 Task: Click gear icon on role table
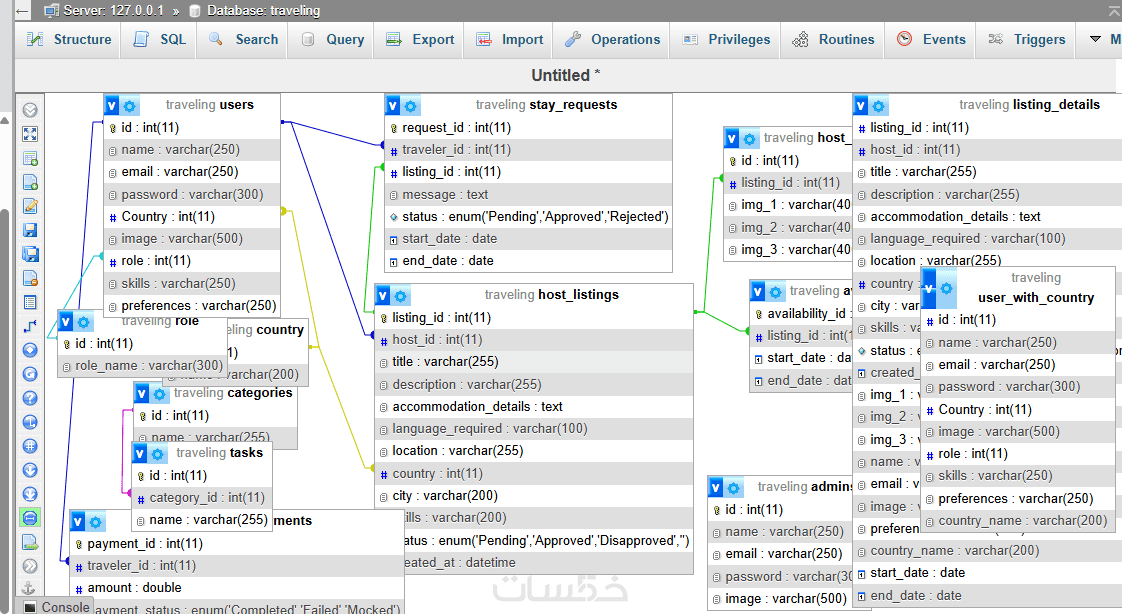click(84, 322)
